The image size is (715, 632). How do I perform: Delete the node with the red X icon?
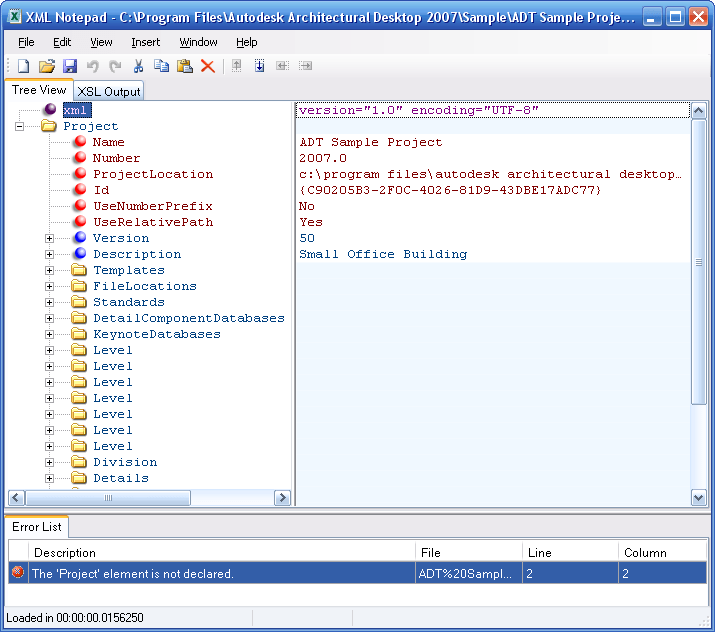(x=208, y=66)
